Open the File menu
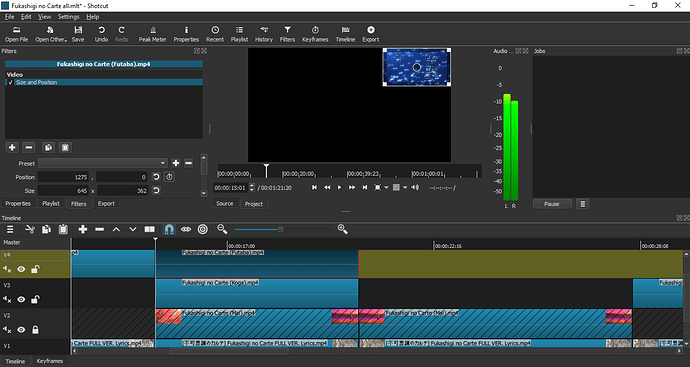This screenshot has height=367, width=690. (9, 17)
